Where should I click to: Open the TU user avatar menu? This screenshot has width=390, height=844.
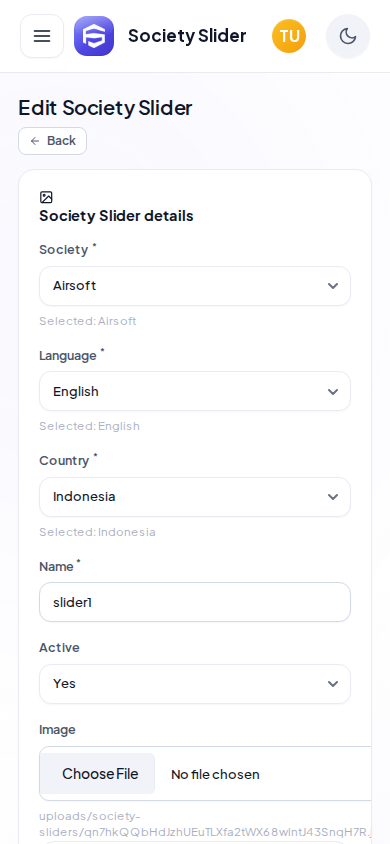pyautogui.click(x=289, y=36)
